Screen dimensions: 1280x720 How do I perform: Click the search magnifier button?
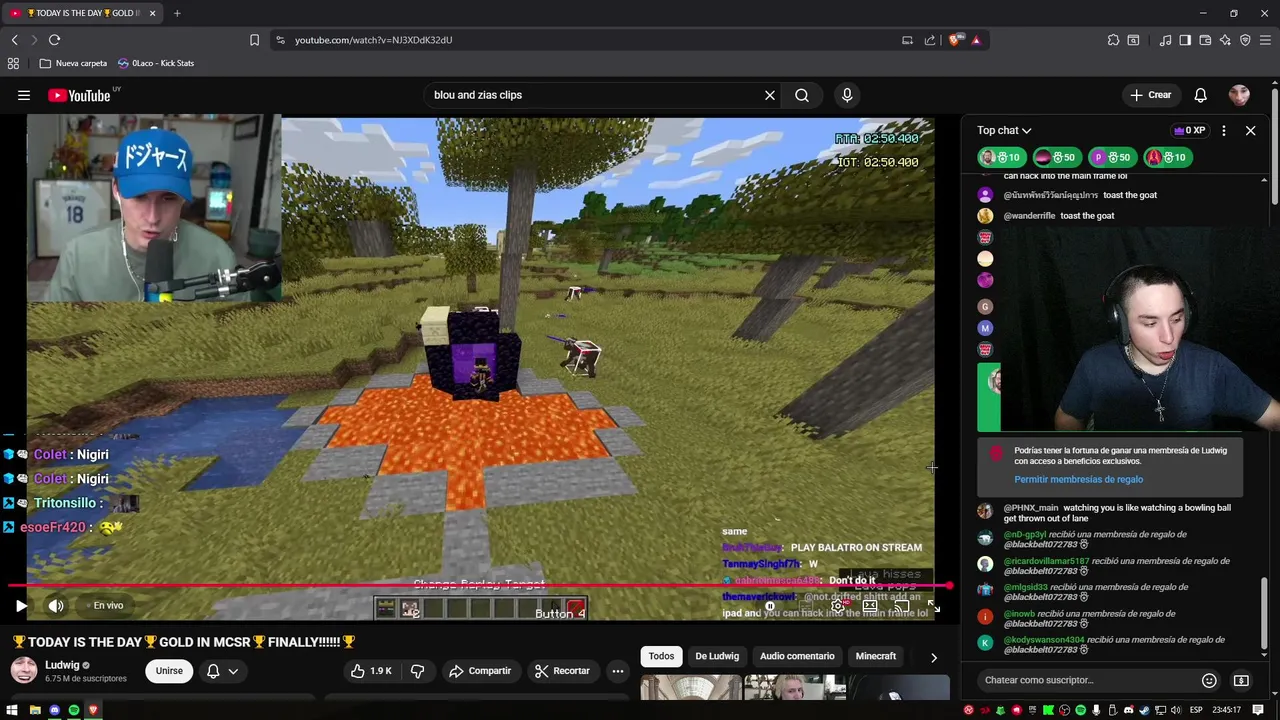pos(802,95)
